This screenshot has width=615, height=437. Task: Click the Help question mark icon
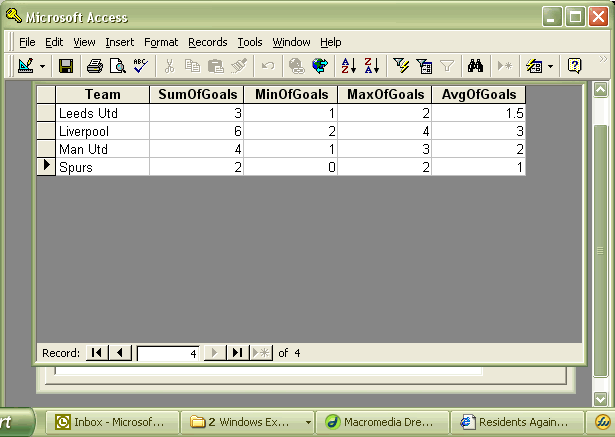coord(574,66)
